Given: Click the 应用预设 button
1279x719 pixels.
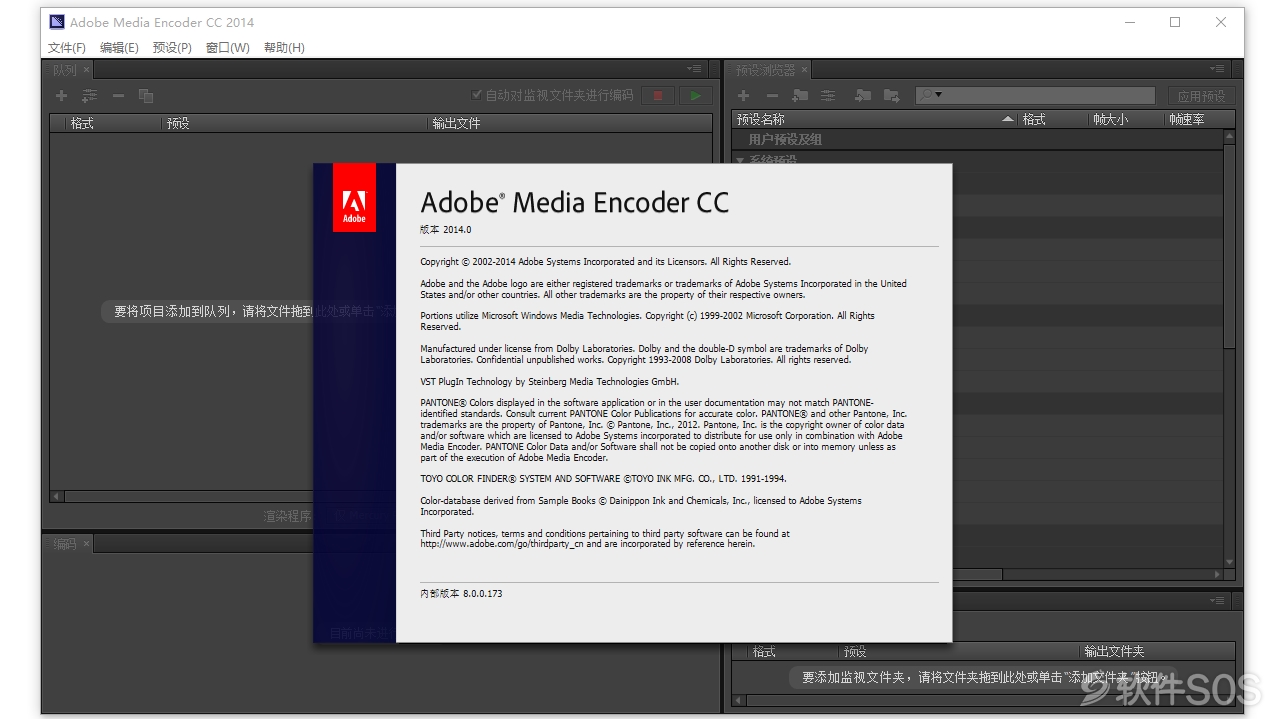Looking at the screenshot, I should coord(1201,96).
